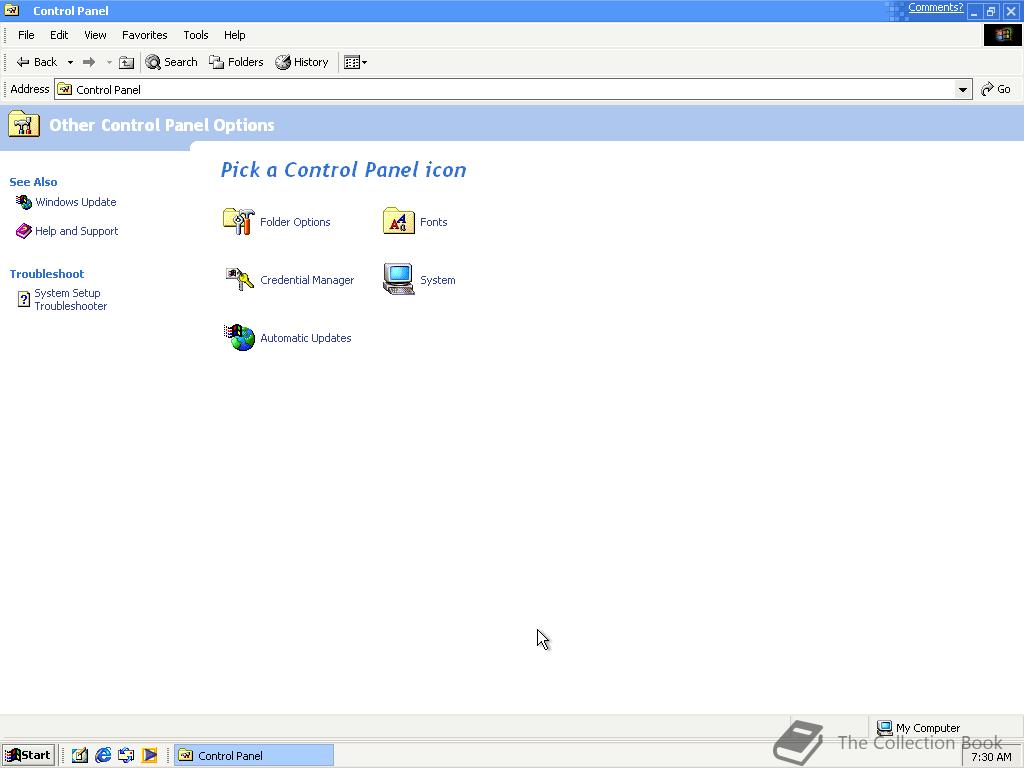The height and width of the screenshot is (768, 1024).
Task: Open the File menu
Action: click(26, 35)
